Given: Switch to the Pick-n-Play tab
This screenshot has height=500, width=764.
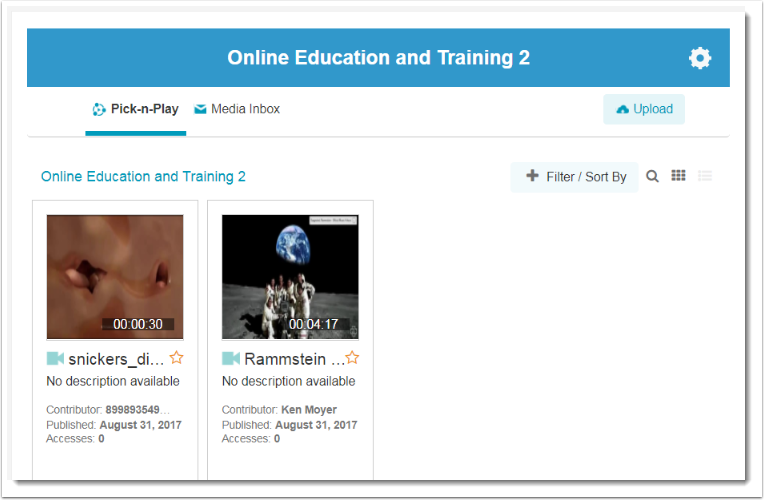Looking at the screenshot, I should point(135,109).
